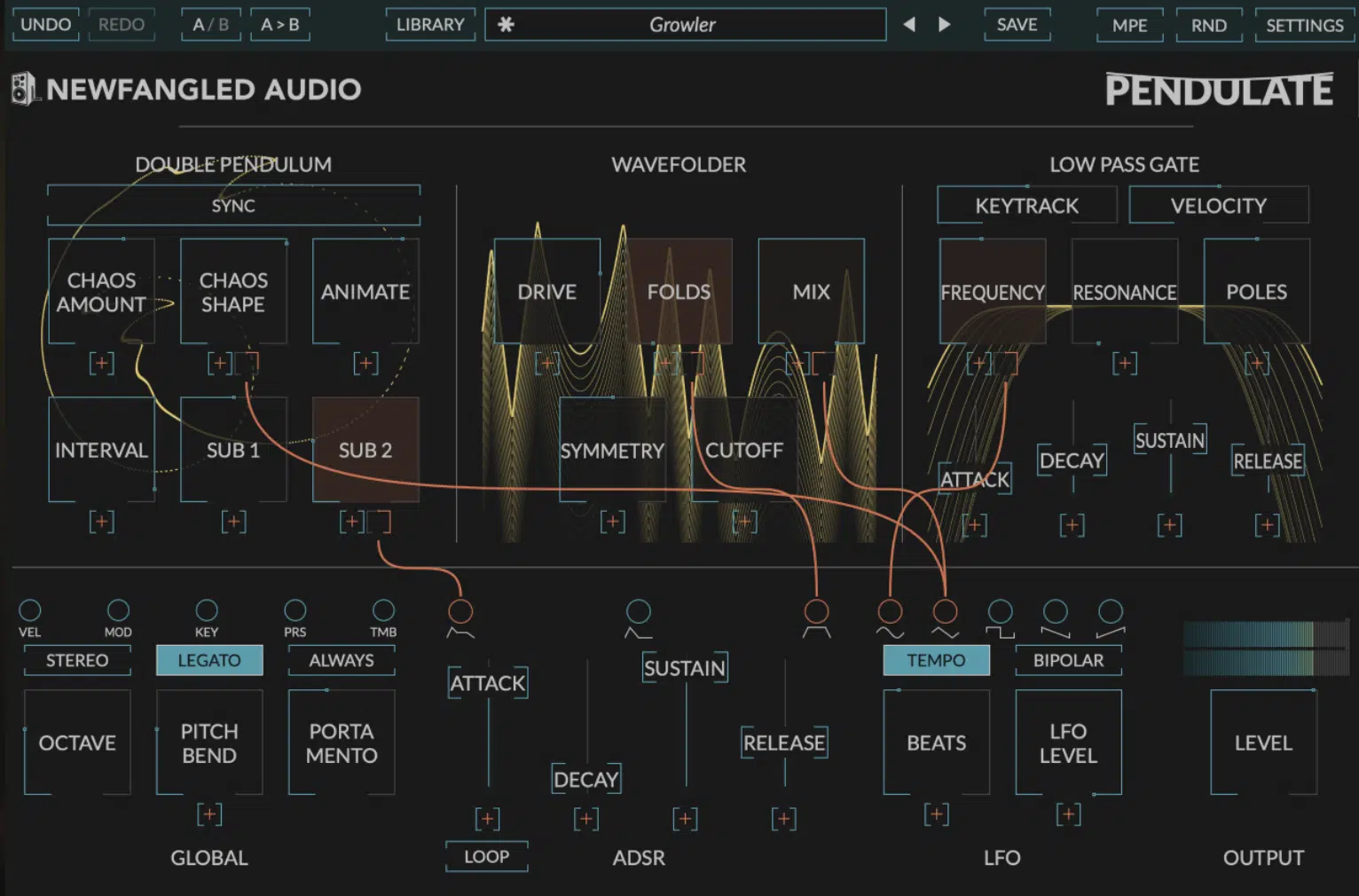Image resolution: width=1359 pixels, height=896 pixels.
Task: Click the DRIVE control in Wavefolder
Action: click(546, 292)
